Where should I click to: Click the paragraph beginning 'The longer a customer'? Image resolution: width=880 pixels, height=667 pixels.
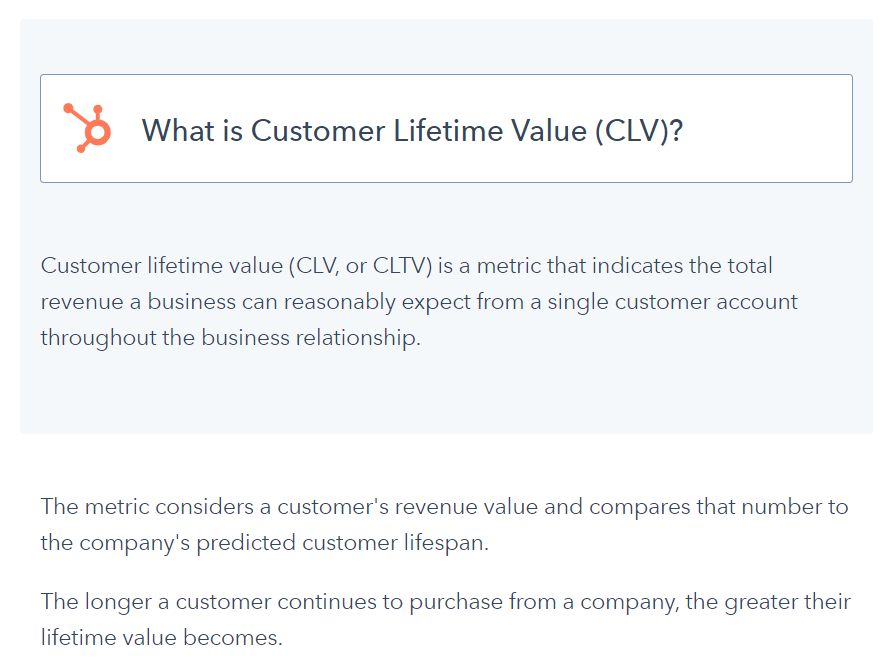click(x=446, y=619)
